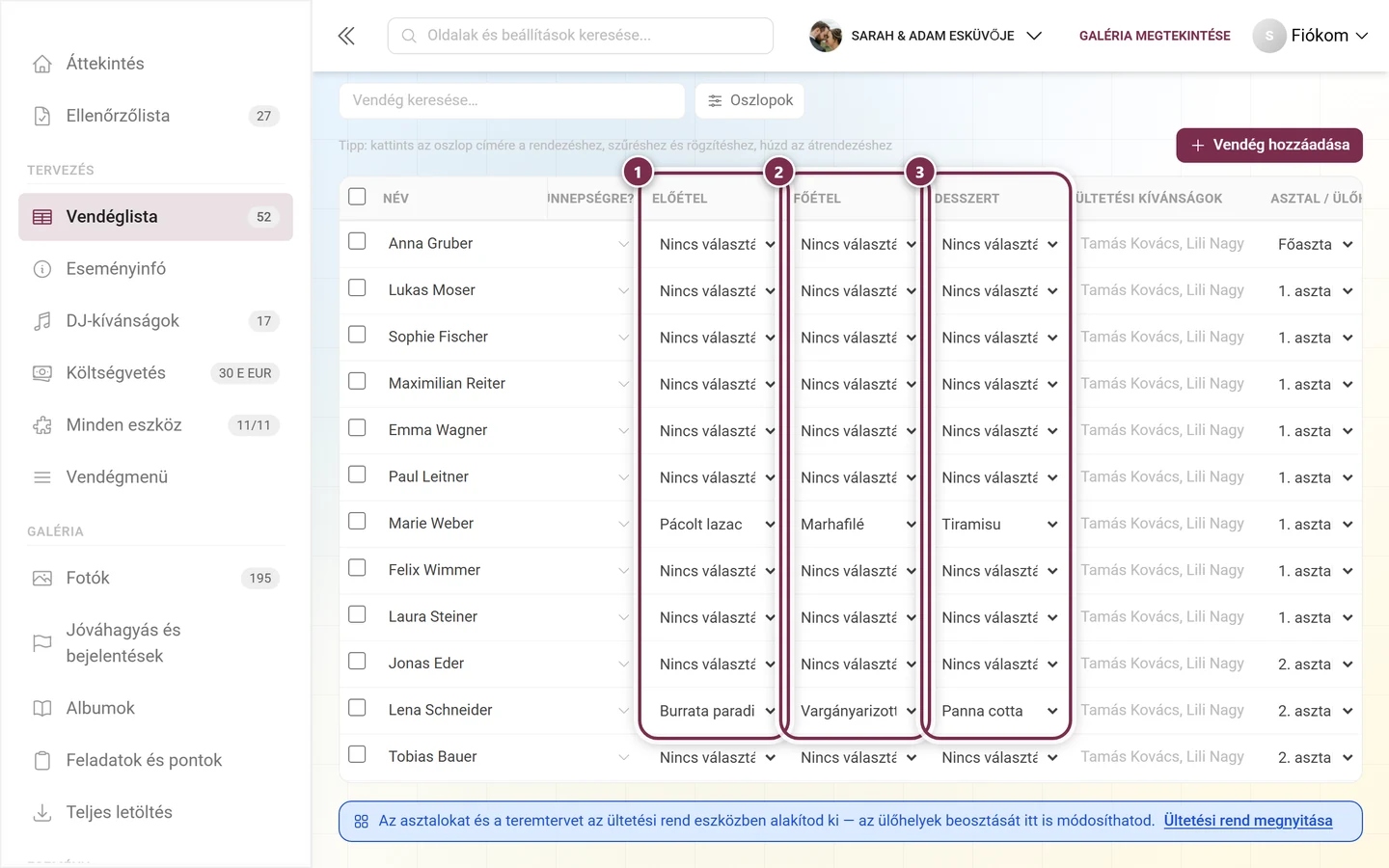This screenshot has width=1389, height=868.
Task: Click the guest name Felix Wimmer
Action: 434,570
